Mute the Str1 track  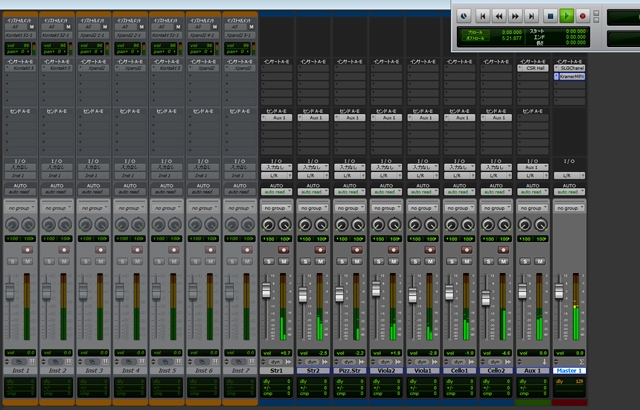(x=284, y=263)
